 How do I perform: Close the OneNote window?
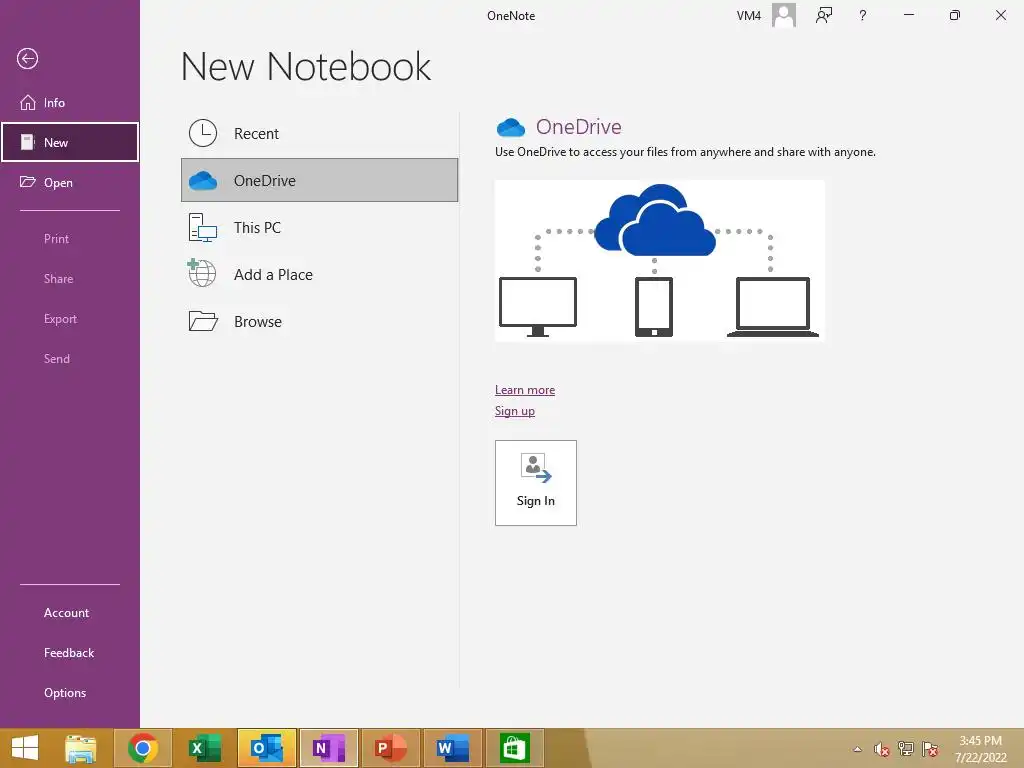click(1000, 15)
